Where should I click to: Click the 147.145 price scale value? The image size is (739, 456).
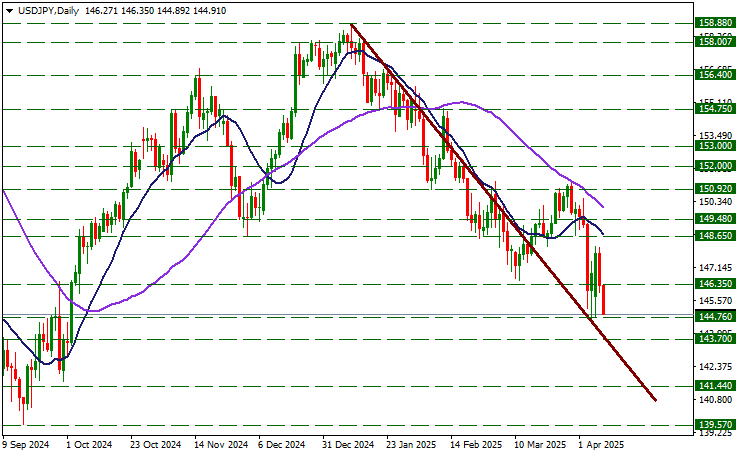716,268
